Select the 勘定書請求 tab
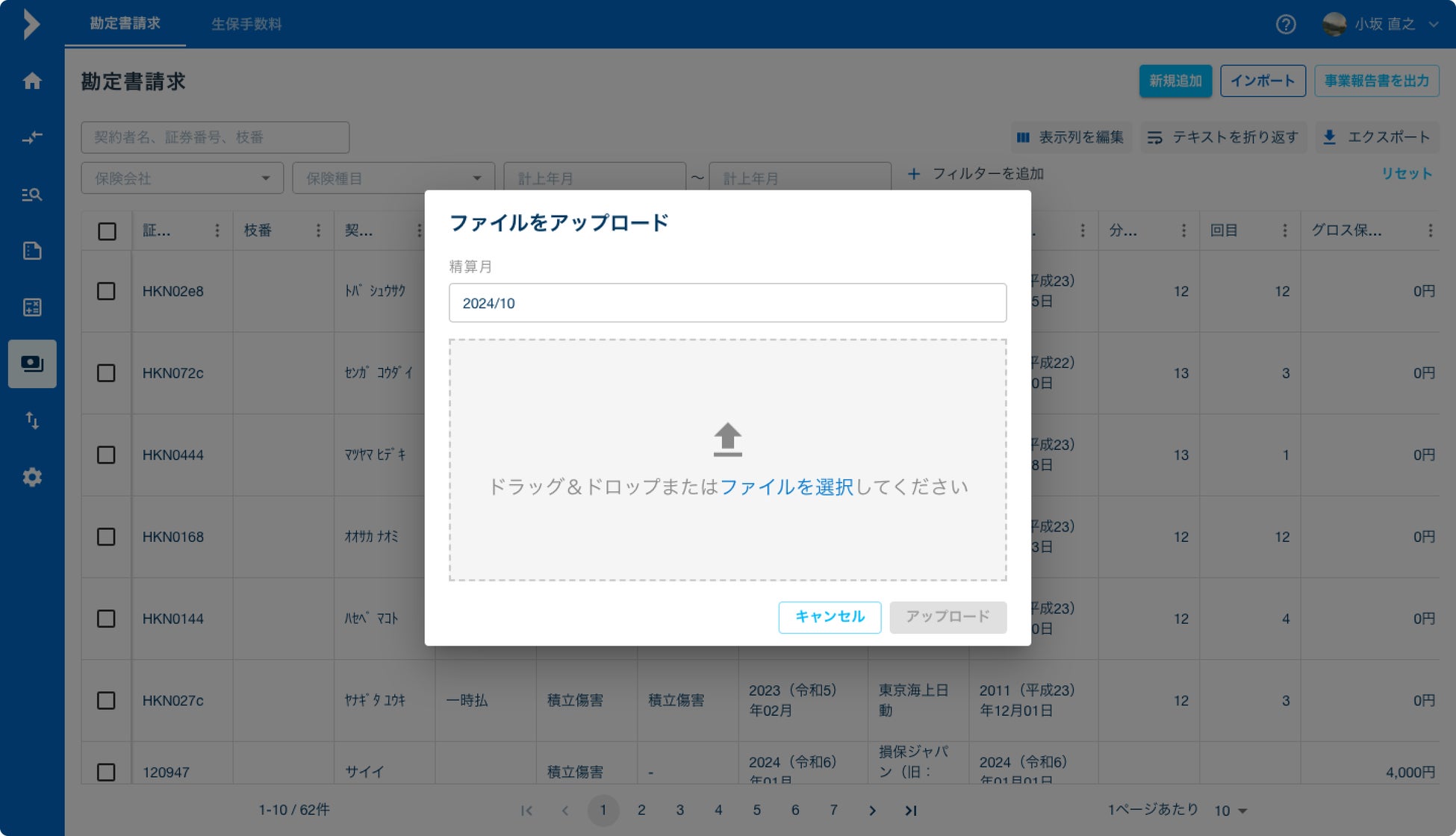Screen dimensions: 1456x836 point(125,24)
